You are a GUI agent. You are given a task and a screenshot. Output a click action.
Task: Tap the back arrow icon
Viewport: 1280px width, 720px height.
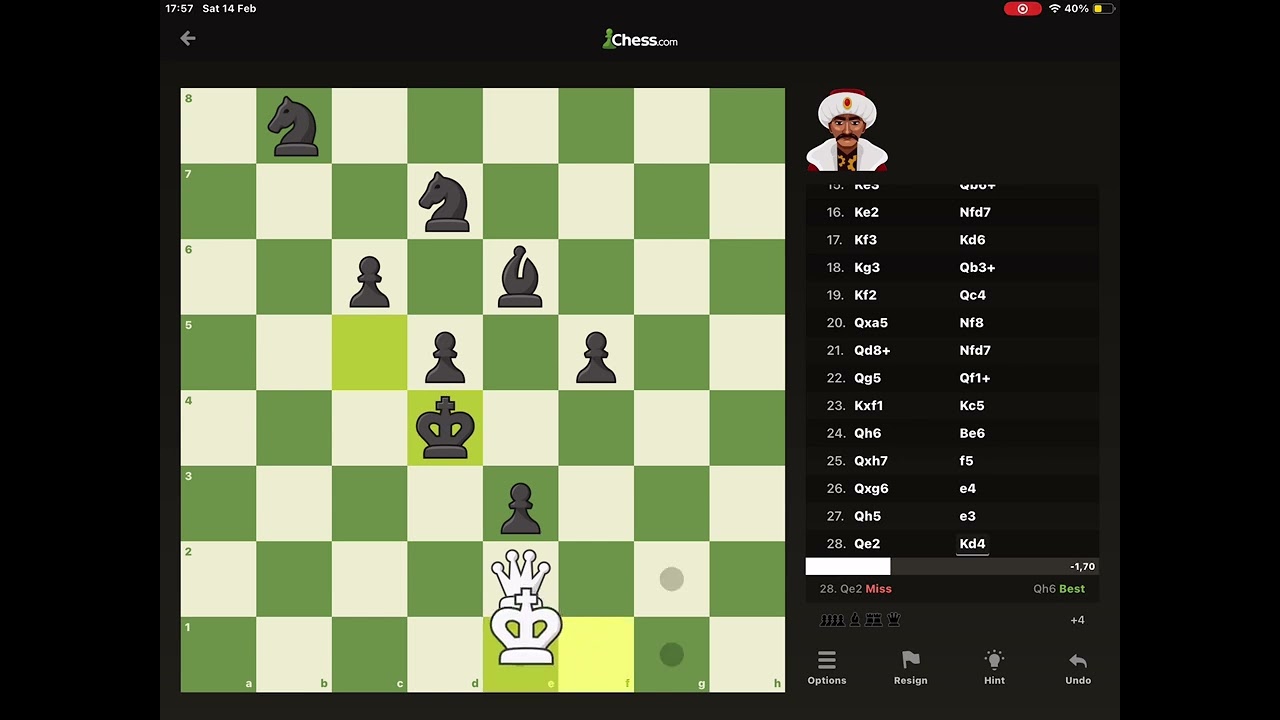pyautogui.click(x=188, y=38)
